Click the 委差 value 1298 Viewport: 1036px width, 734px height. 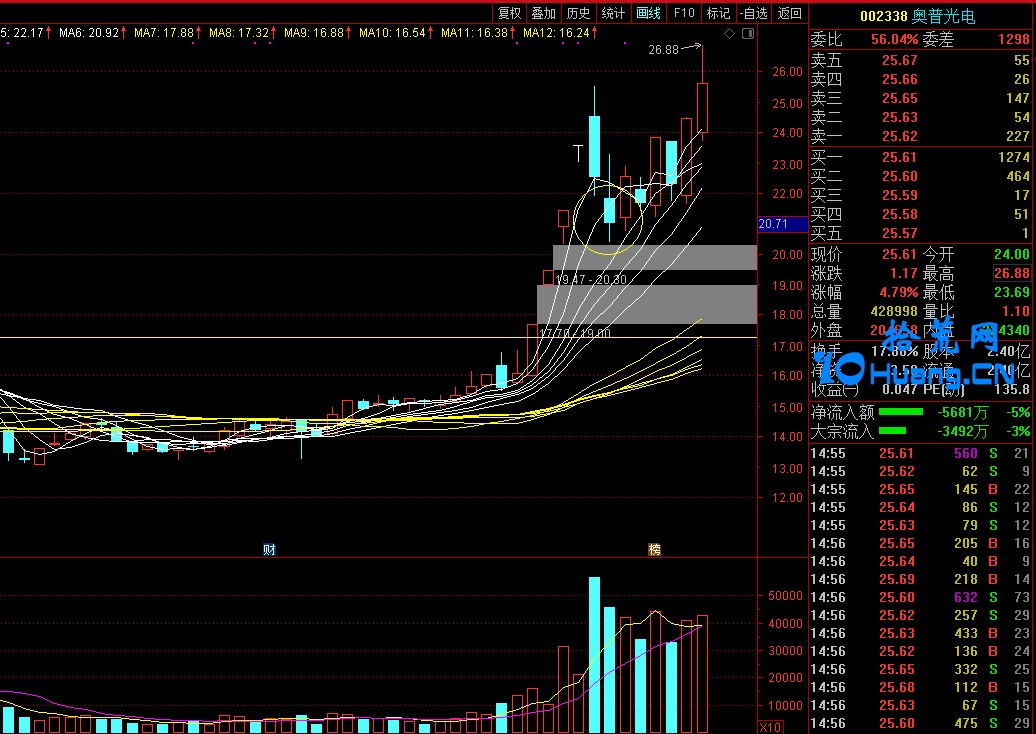(1014, 40)
